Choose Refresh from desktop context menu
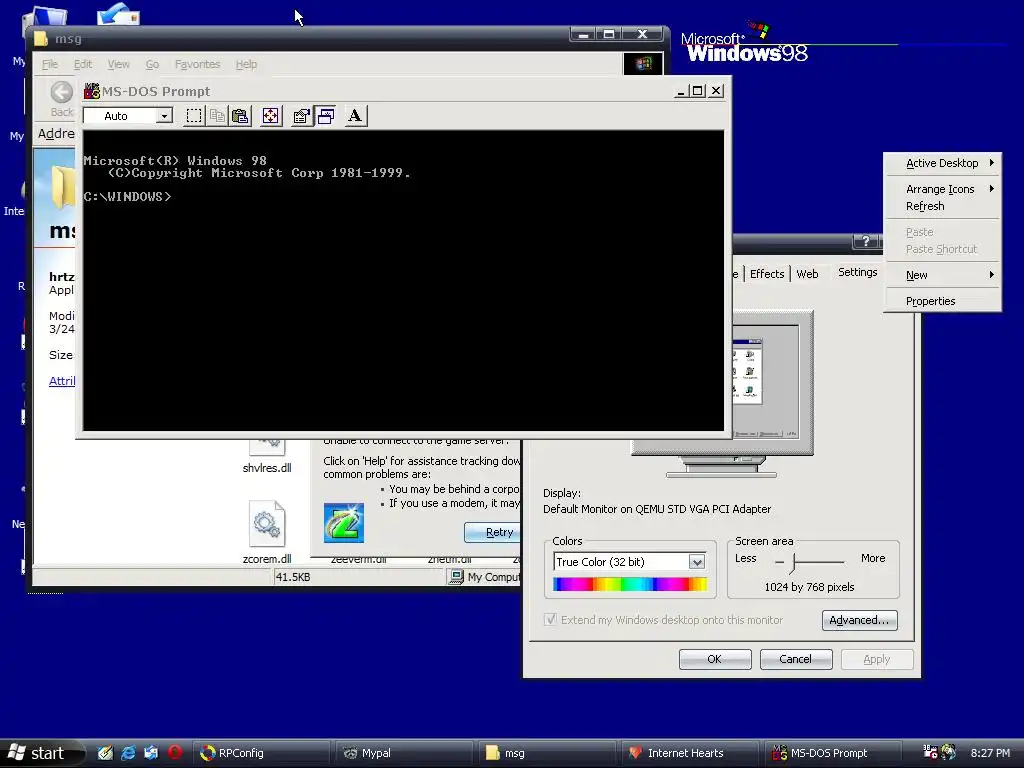The width and height of the screenshot is (1024, 768). pyautogui.click(x=942, y=206)
